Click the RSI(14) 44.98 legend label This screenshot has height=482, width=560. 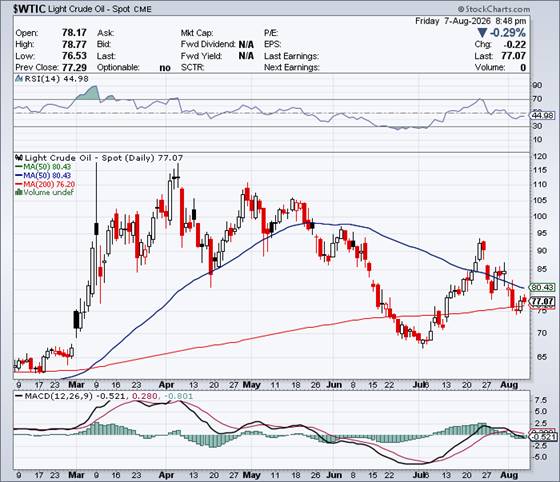tap(56, 79)
